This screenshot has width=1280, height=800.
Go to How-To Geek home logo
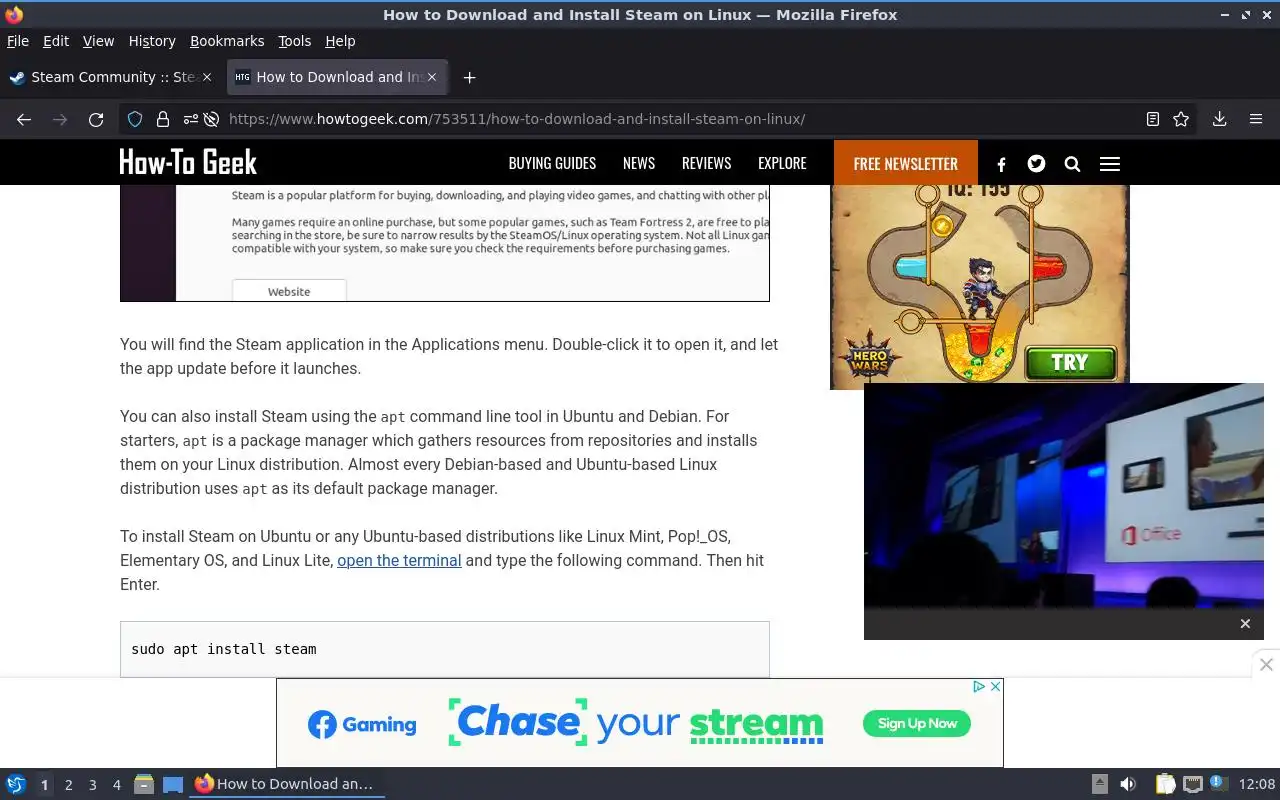click(188, 162)
